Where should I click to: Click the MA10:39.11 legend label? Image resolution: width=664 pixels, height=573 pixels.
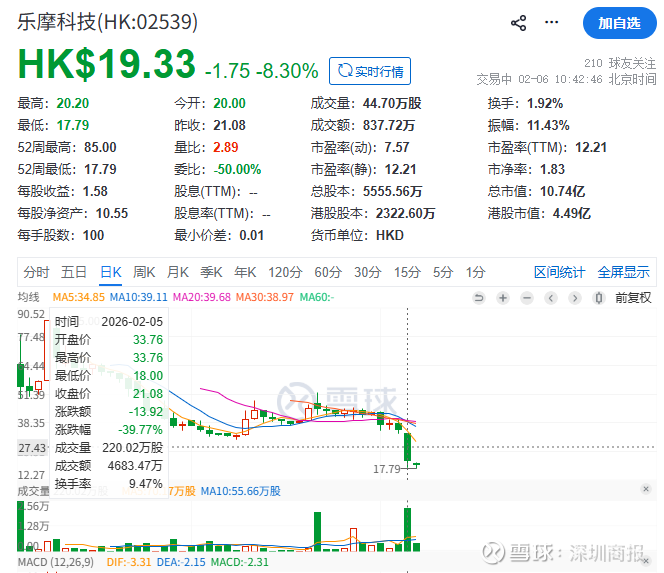[x=138, y=297]
